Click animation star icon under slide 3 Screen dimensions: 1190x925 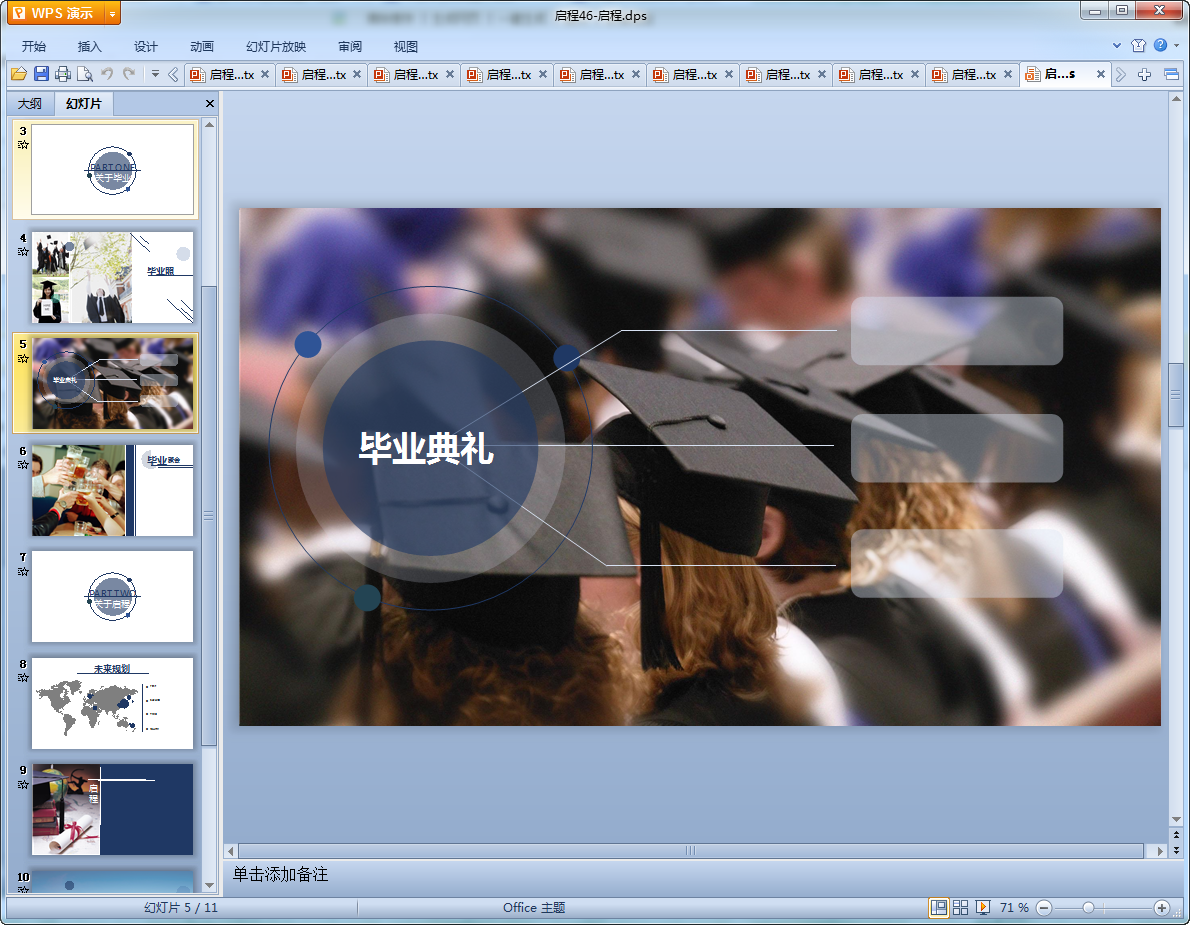click(23, 145)
